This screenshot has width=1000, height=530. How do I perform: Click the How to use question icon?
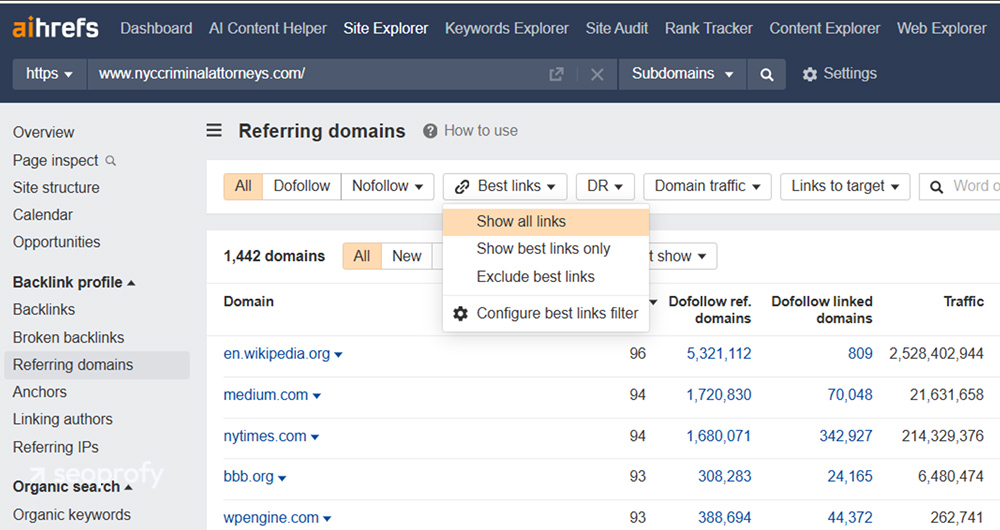coord(430,131)
